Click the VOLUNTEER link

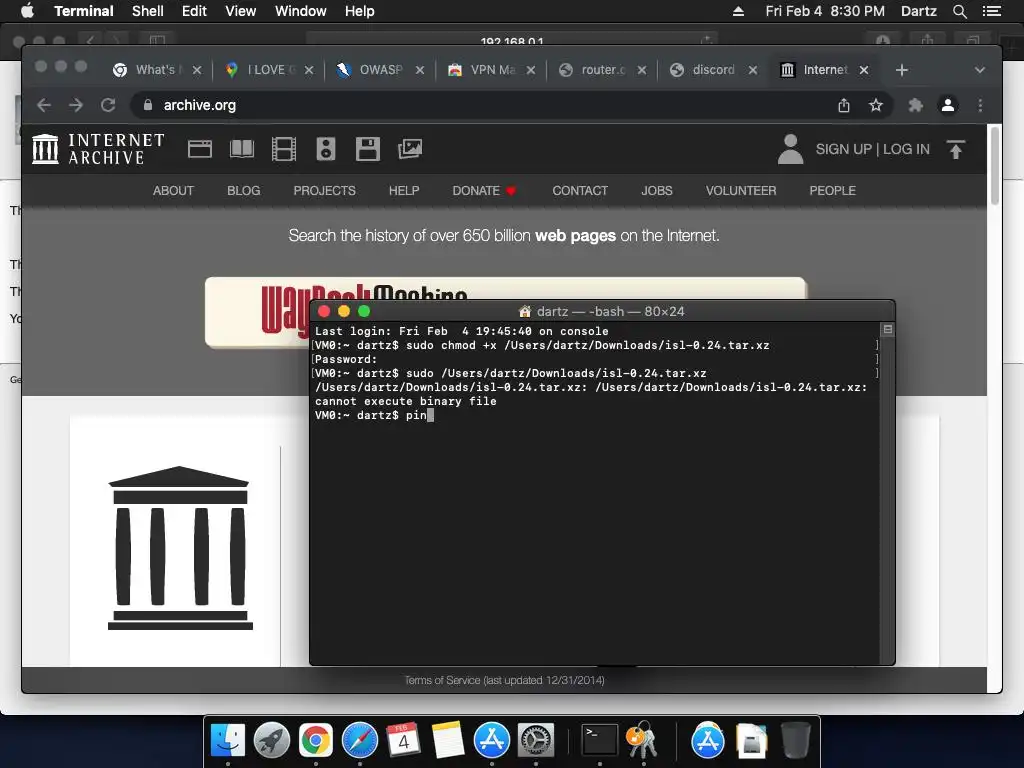point(741,191)
